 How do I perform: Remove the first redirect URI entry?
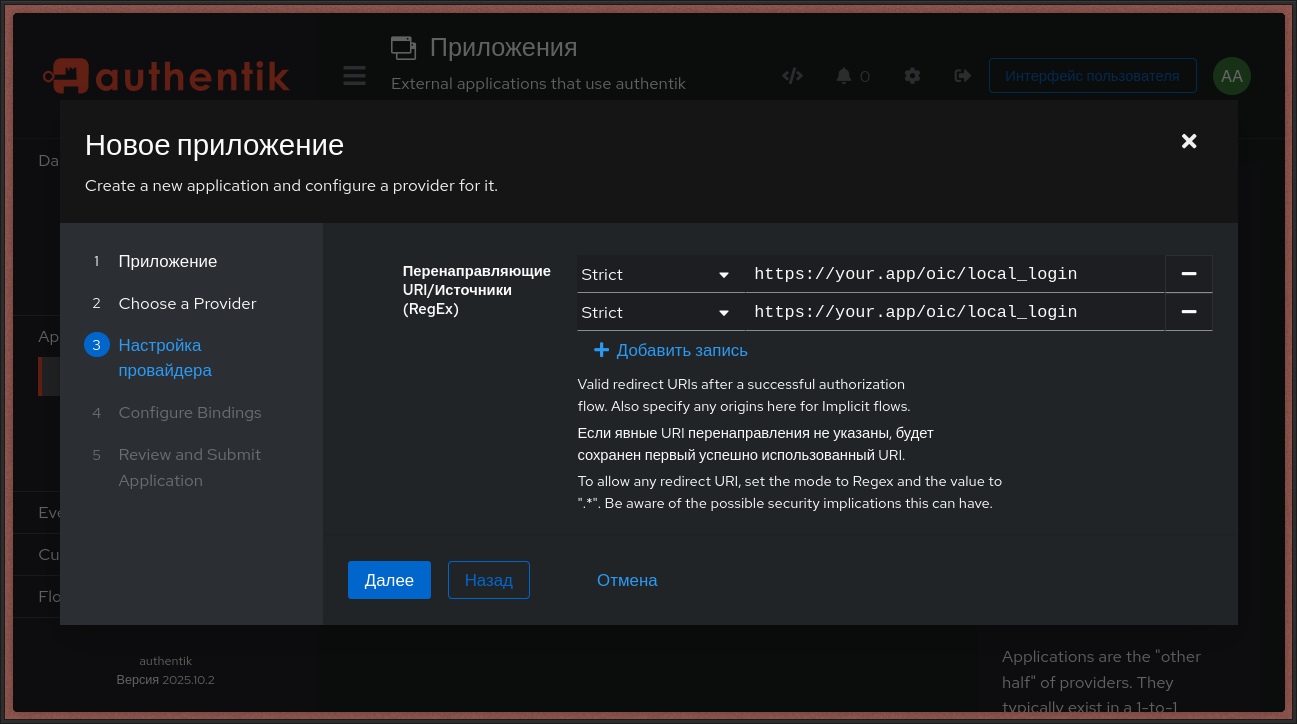pyautogui.click(x=1189, y=274)
